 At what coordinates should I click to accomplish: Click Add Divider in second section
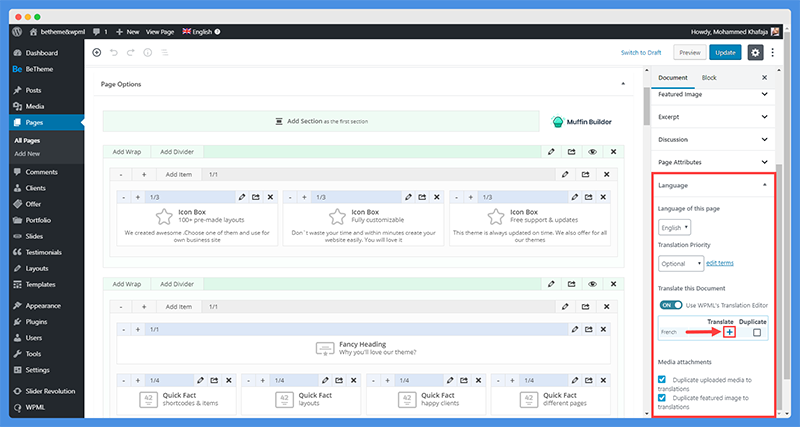coord(177,284)
